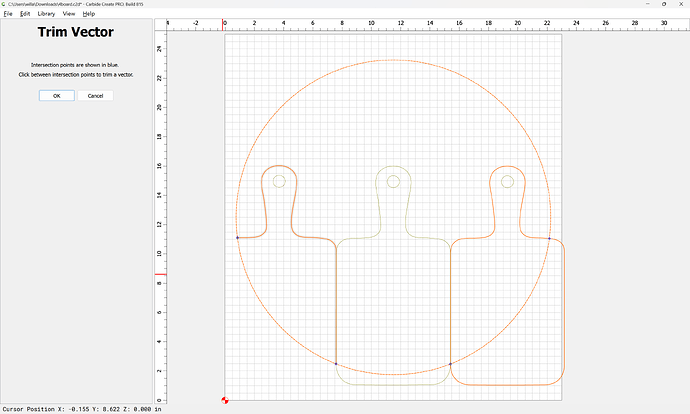Click the Carbide Create app icon in title bar
The height and width of the screenshot is (414, 690).
[4, 4]
